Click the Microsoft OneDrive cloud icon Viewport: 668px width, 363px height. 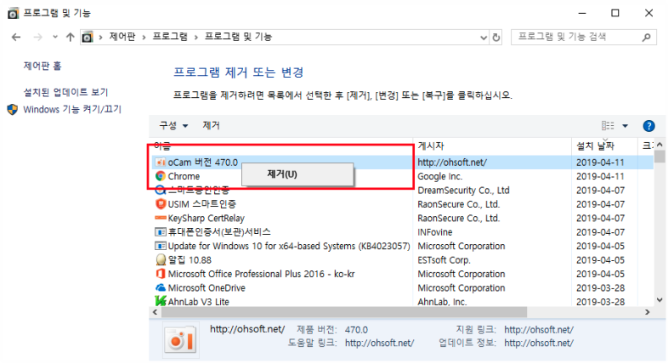160,288
